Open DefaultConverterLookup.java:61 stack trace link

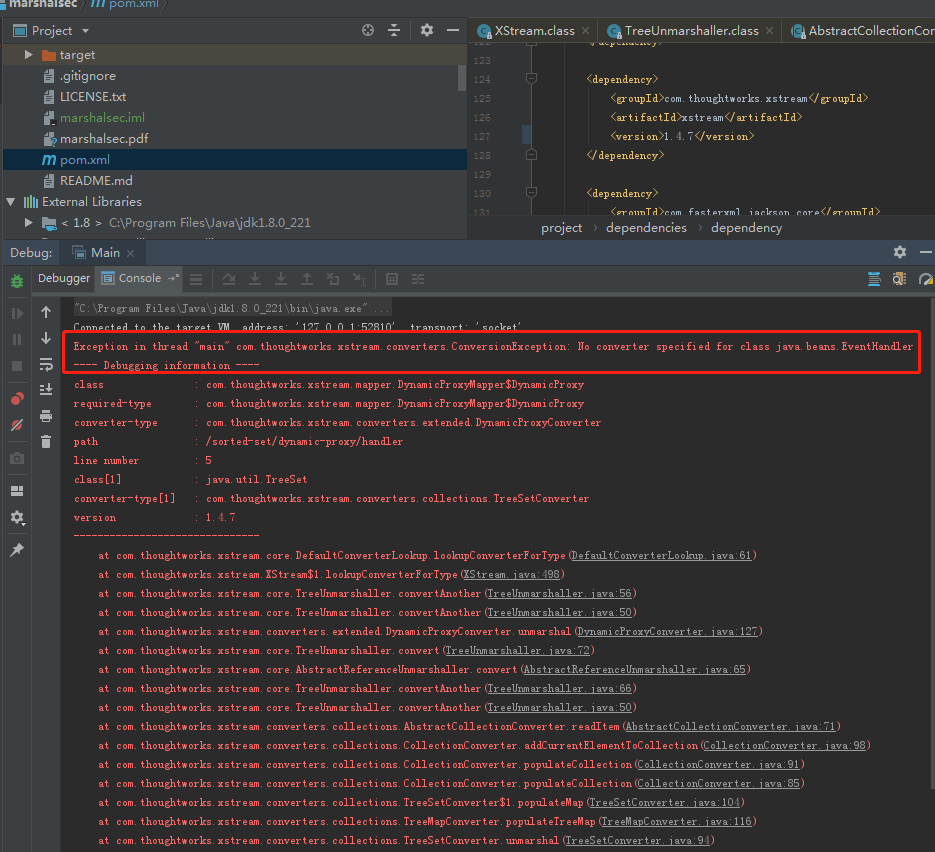(662, 555)
